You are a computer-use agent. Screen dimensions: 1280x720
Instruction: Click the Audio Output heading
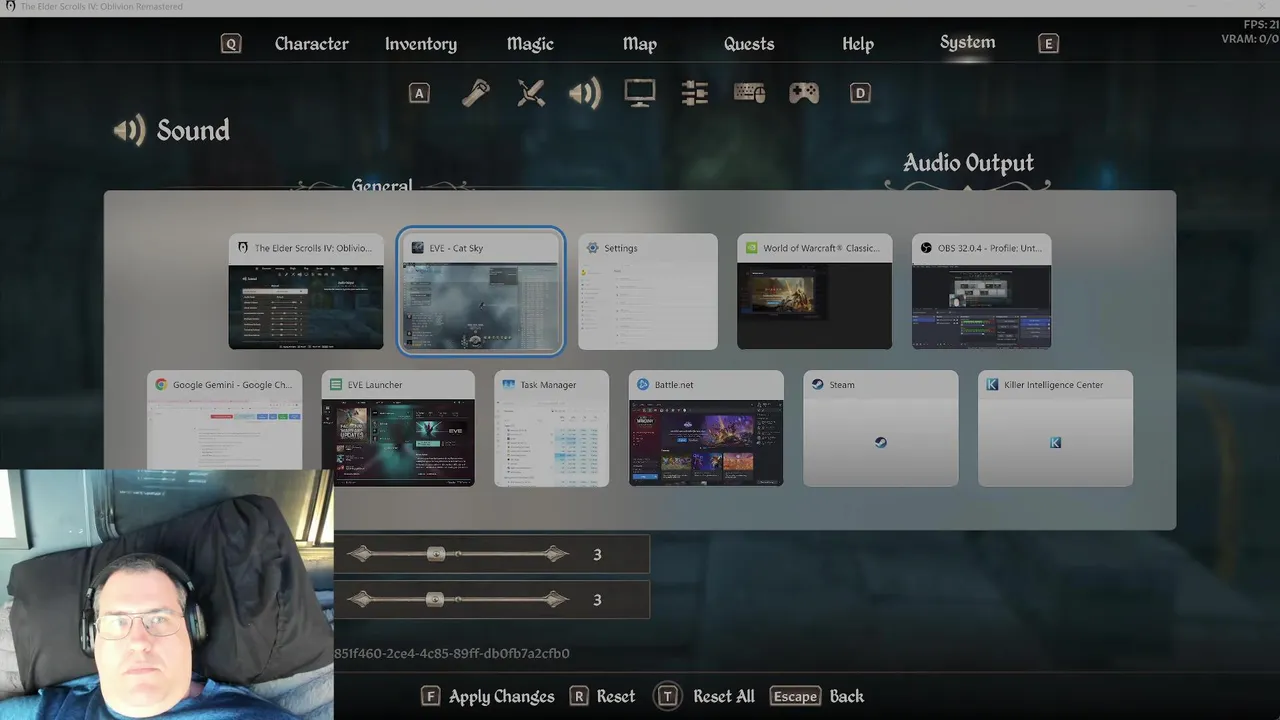968,163
